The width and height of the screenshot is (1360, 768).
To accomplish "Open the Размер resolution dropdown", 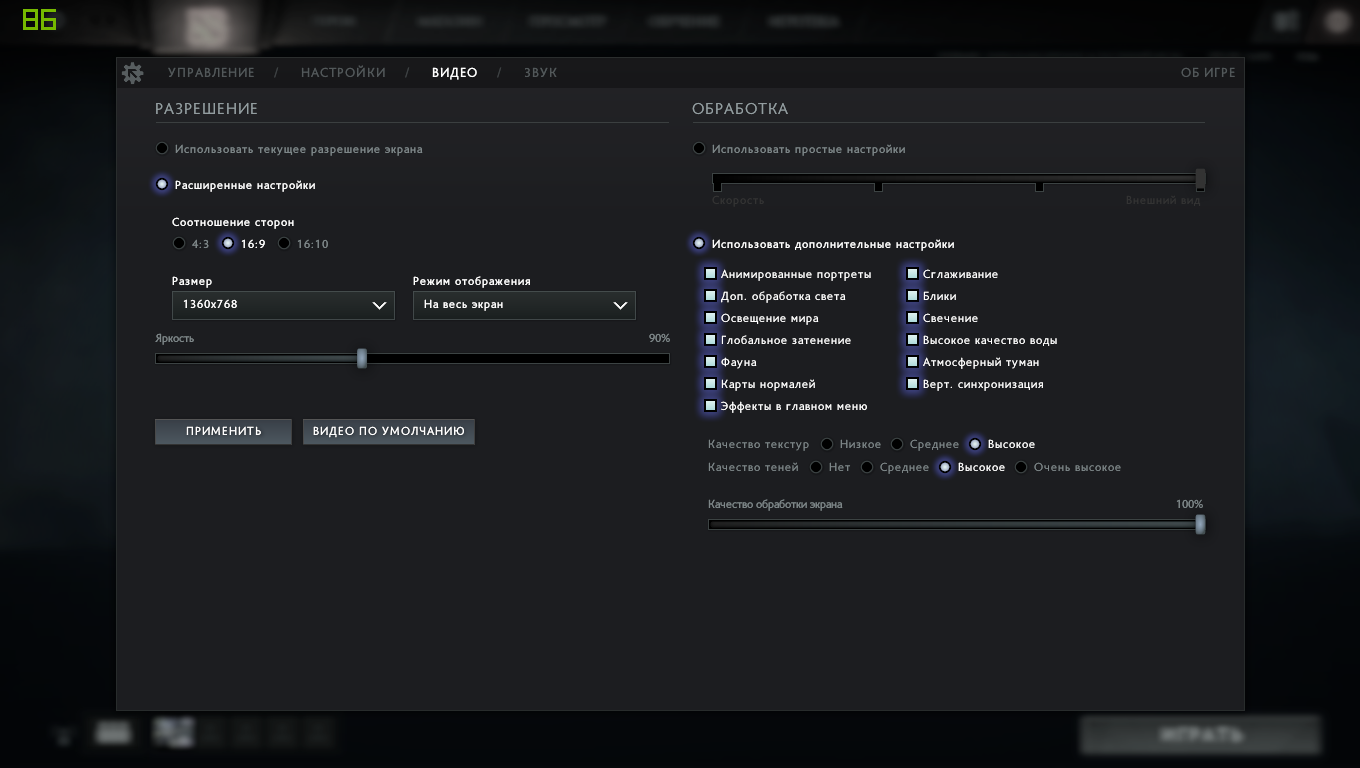I will click(x=283, y=305).
